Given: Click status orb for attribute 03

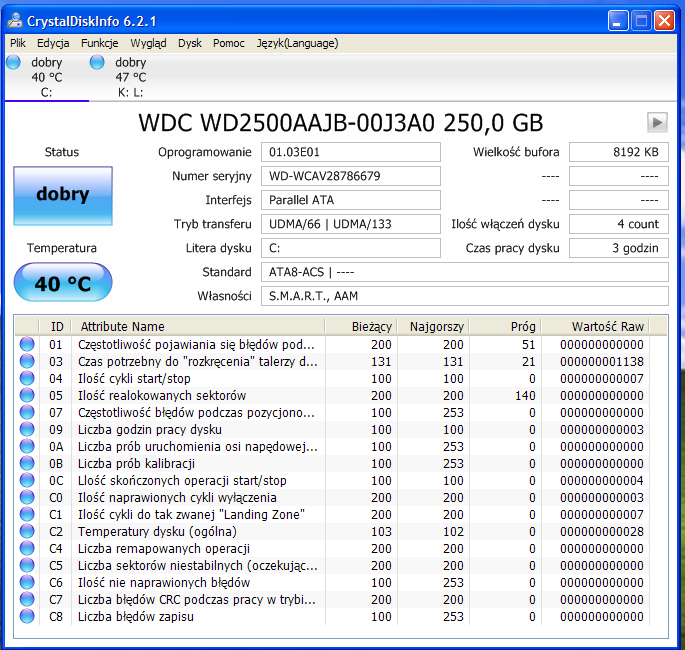Looking at the screenshot, I should [27, 361].
